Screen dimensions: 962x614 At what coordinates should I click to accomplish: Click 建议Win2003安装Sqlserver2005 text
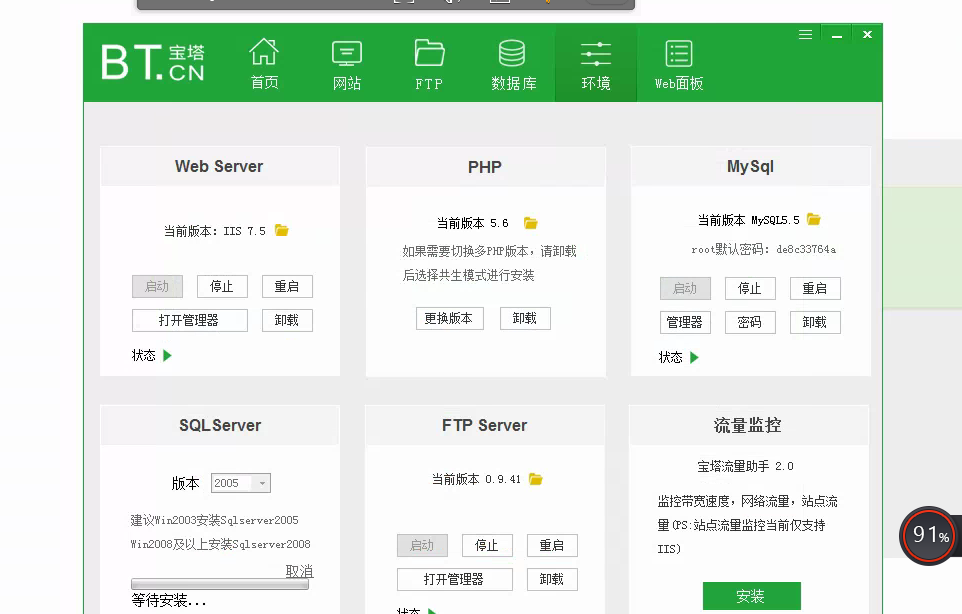click(x=215, y=520)
